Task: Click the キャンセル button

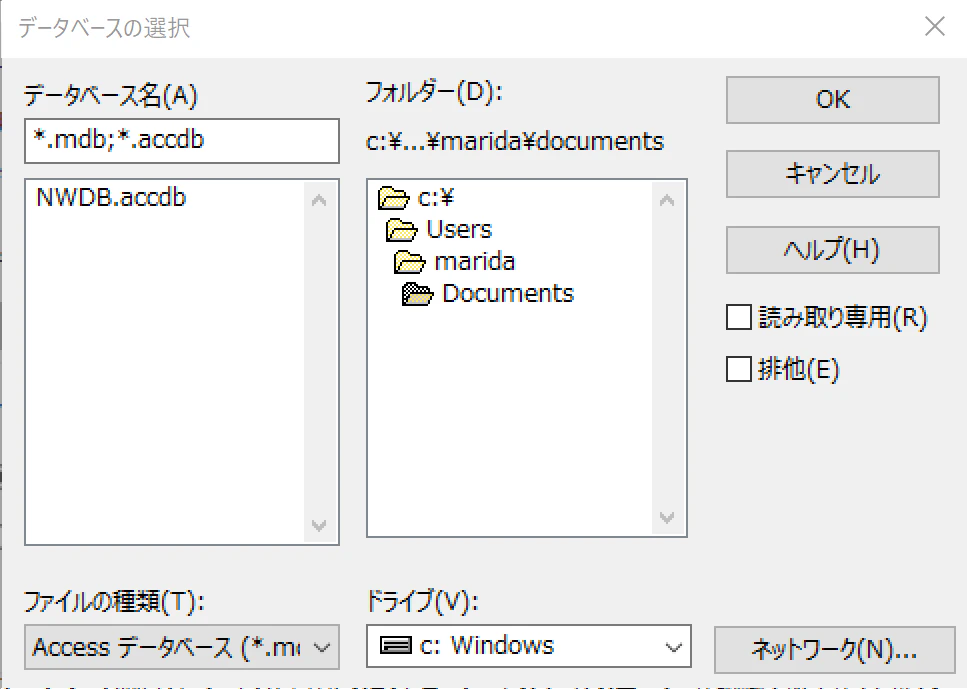Action: pos(833,174)
